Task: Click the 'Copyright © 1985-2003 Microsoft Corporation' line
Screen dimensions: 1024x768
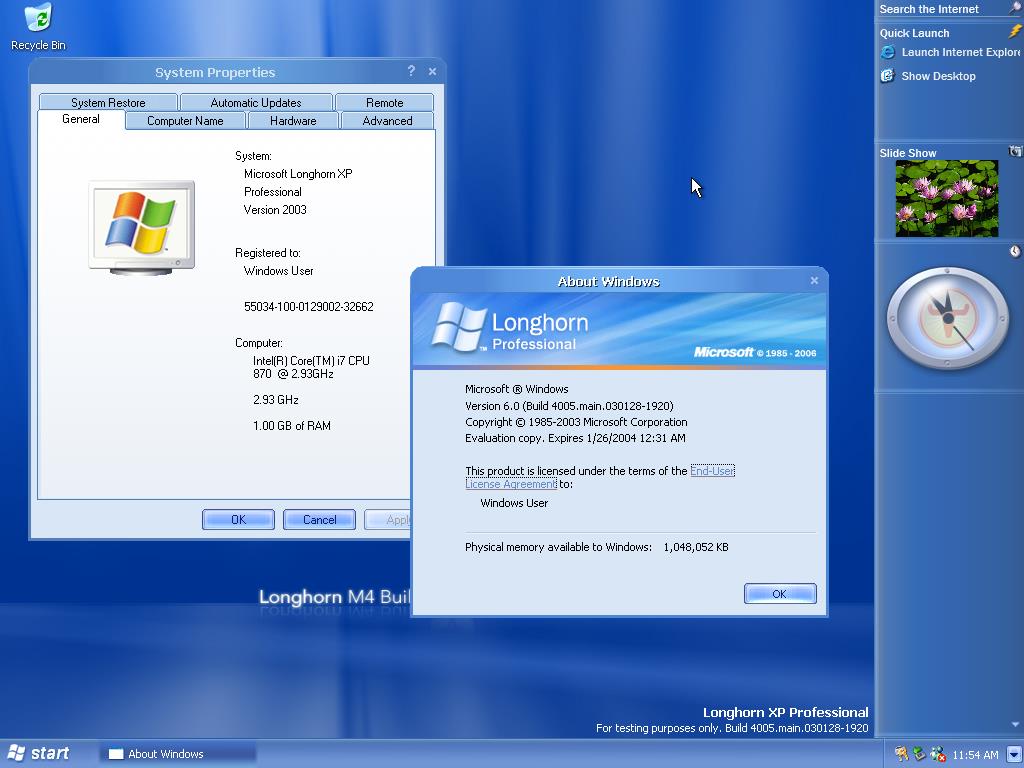Action: tap(576, 422)
